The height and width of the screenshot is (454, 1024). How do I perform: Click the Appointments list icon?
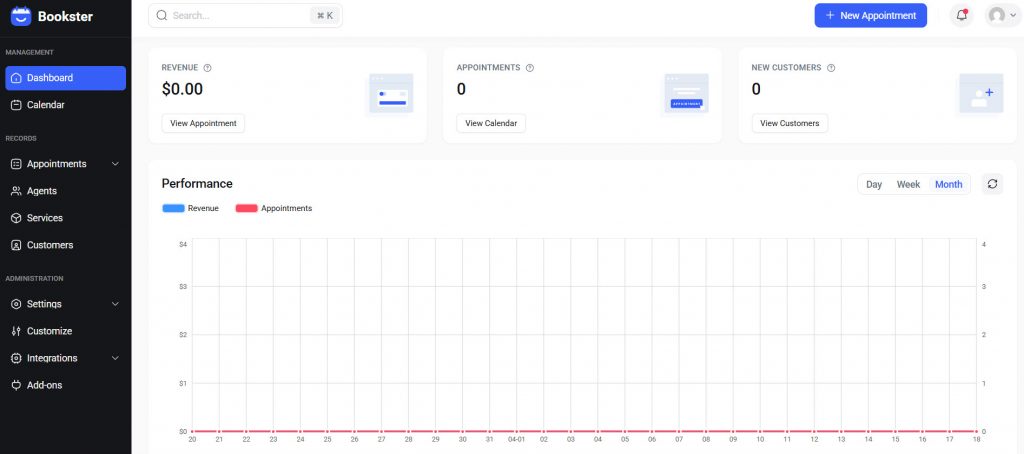(16, 164)
